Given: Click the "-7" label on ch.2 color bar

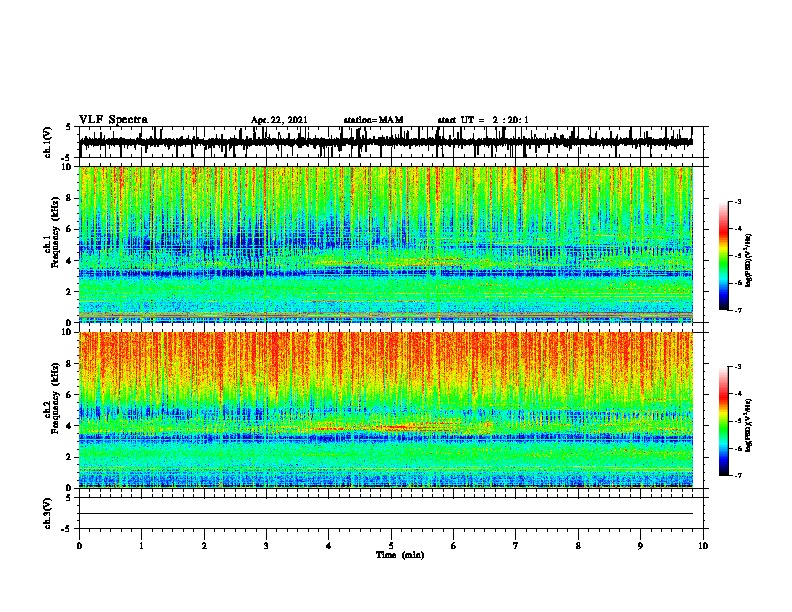Looking at the screenshot, I should pos(737,476).
